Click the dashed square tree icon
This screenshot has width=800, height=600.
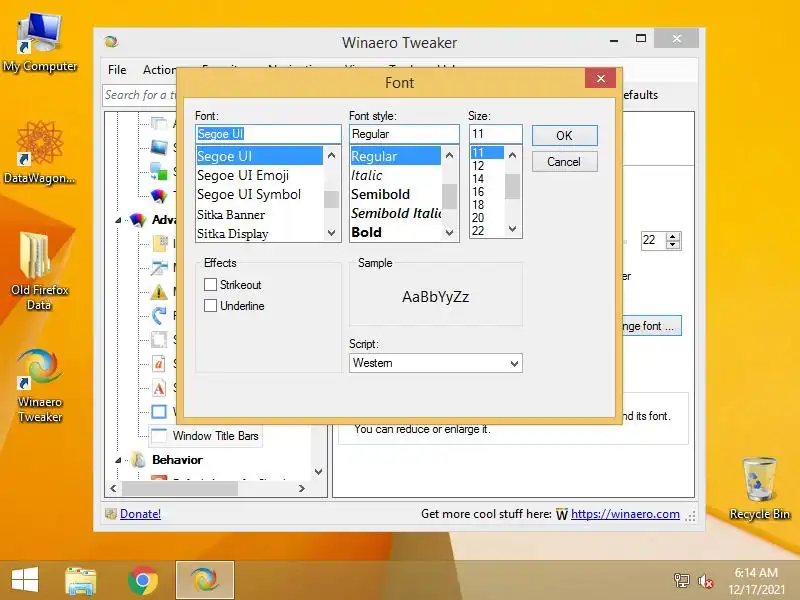[x=159, y=339]
